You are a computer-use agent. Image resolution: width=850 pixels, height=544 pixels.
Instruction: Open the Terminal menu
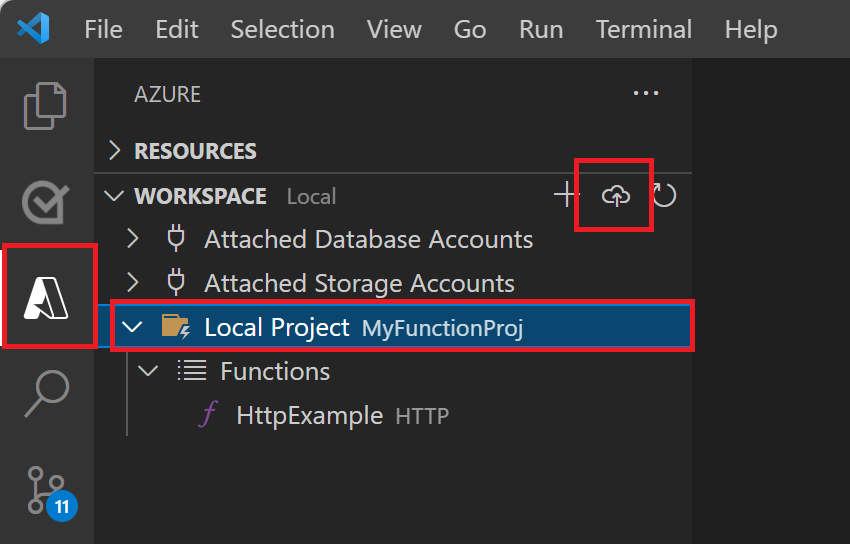coord(643,29)
